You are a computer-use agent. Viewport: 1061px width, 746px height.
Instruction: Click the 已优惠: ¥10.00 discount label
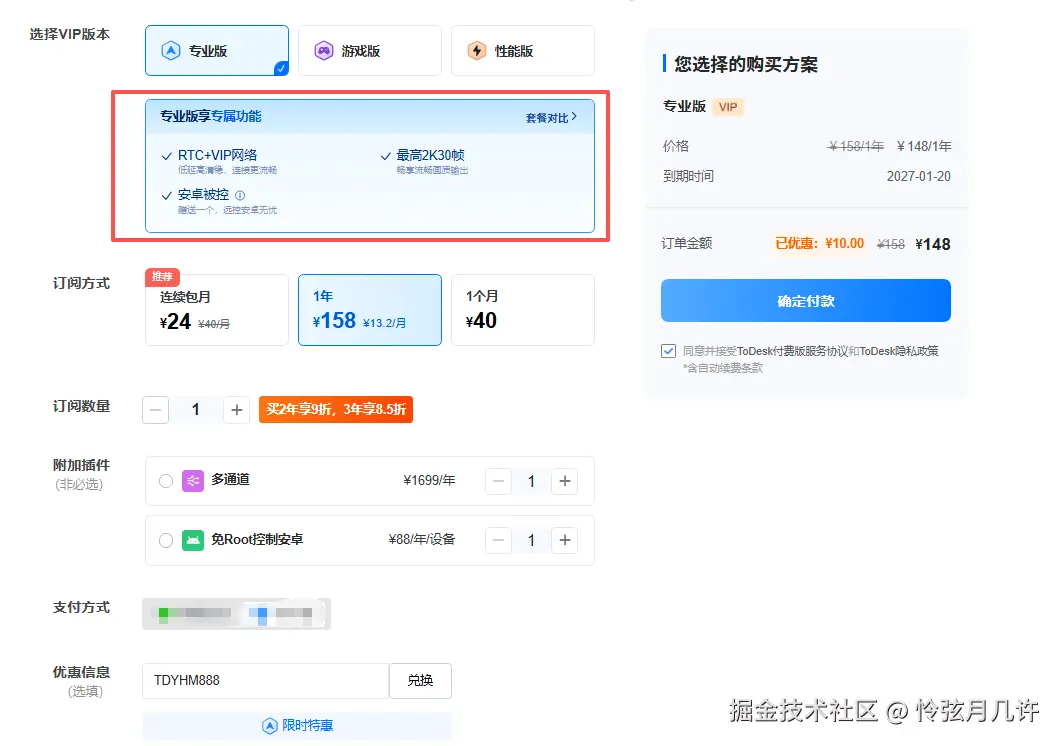[819, 244]
